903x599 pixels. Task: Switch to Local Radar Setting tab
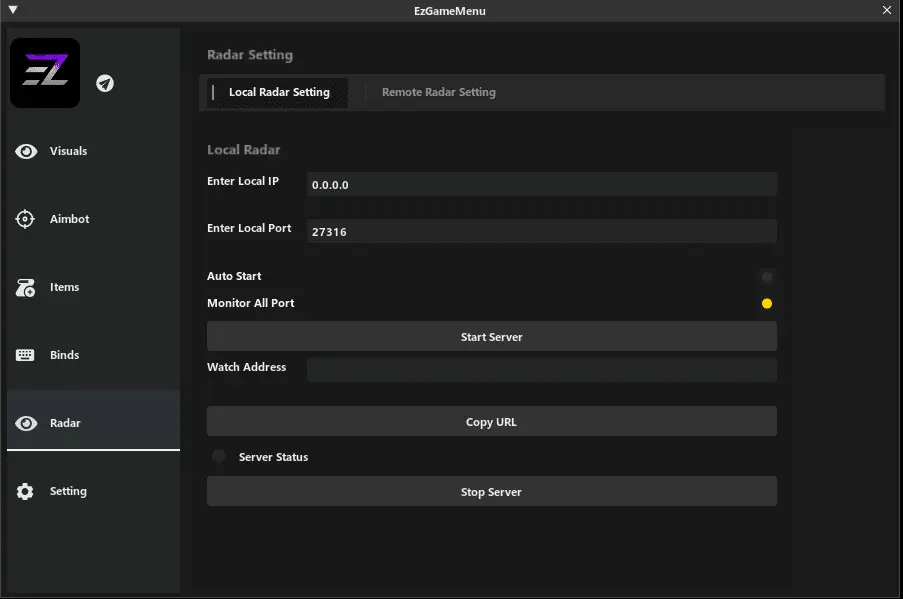click(279, 93)
